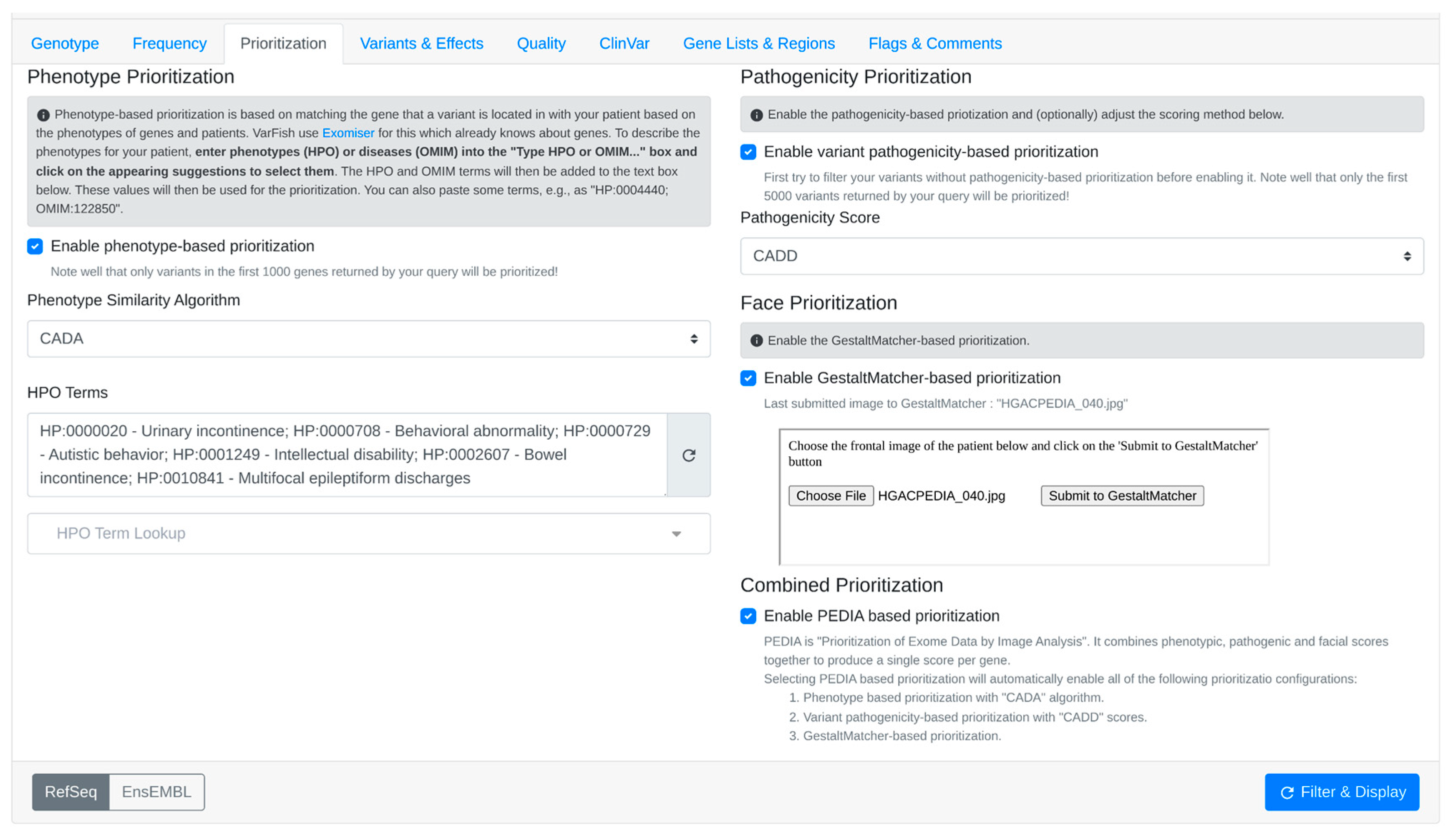The image size is (1453, 840).
Task: Open Pathogenicity Score CADD dropdown
Action: 1081,256
